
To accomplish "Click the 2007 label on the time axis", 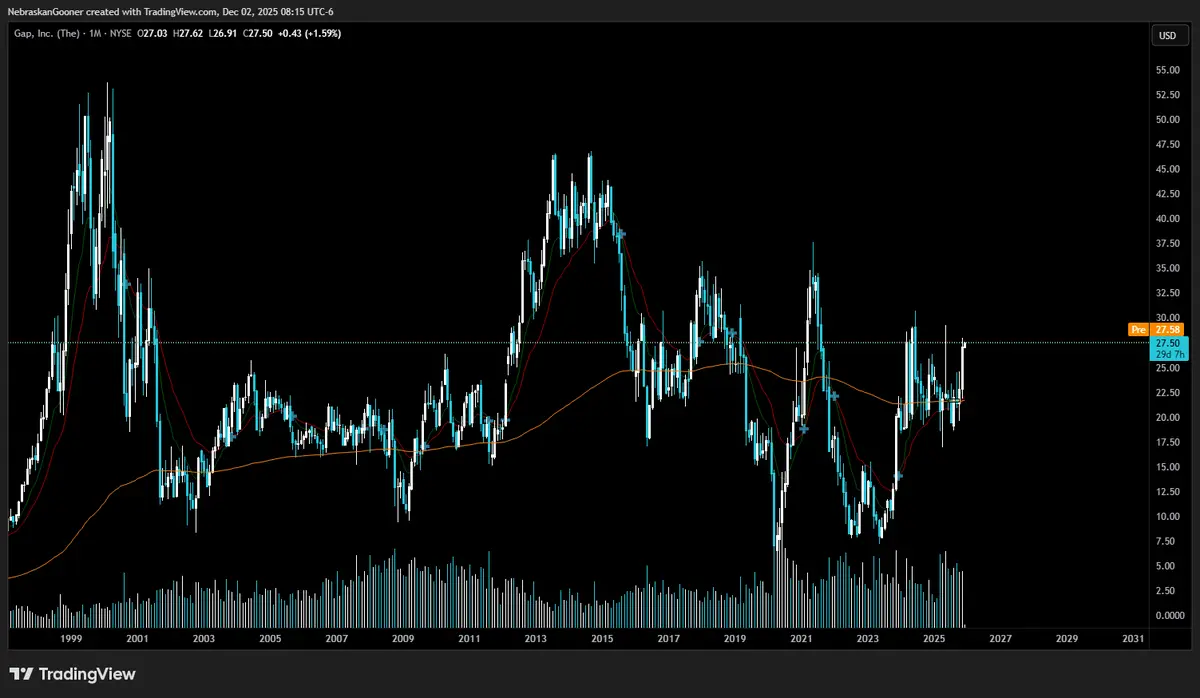I will coord(336,638).
